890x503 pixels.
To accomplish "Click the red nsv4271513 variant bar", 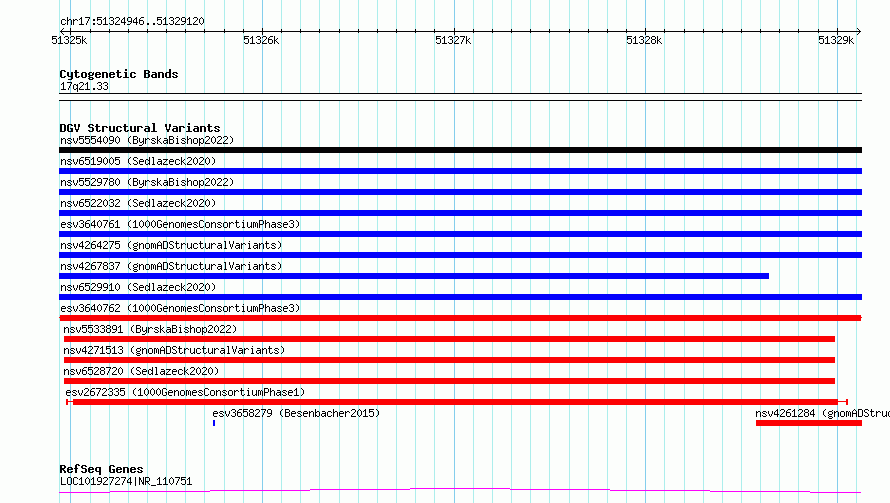I will tap(449, 360).
